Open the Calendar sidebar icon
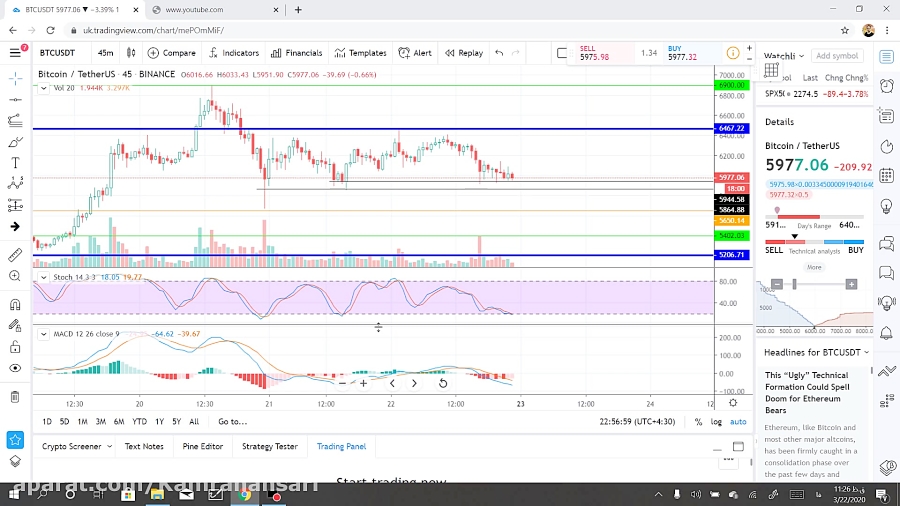Image resolution: width=900 pixels, height=506 pixels. pos(887,176)
